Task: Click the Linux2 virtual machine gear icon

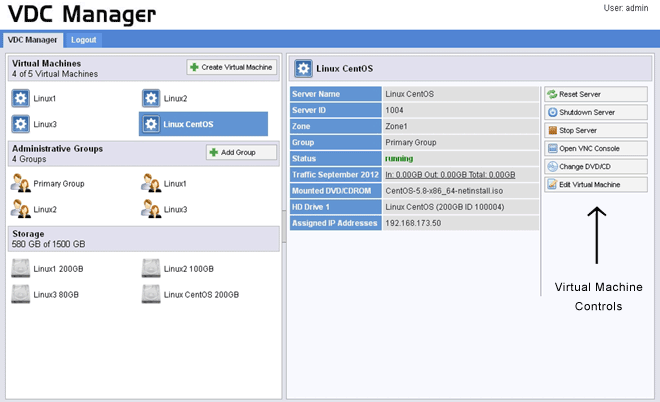Action: click(151, 98)
